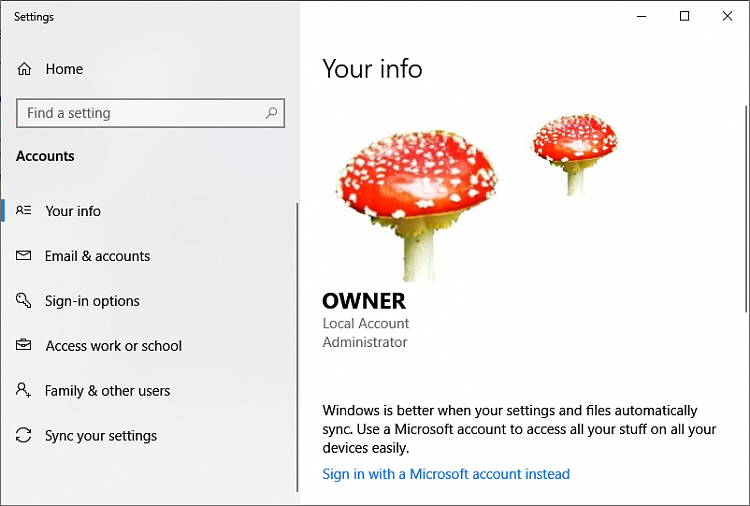Viewport: 750px width, 506px height.
Task: Click the Administrator label
Action: pyautogui.click(x=365, y=342)
